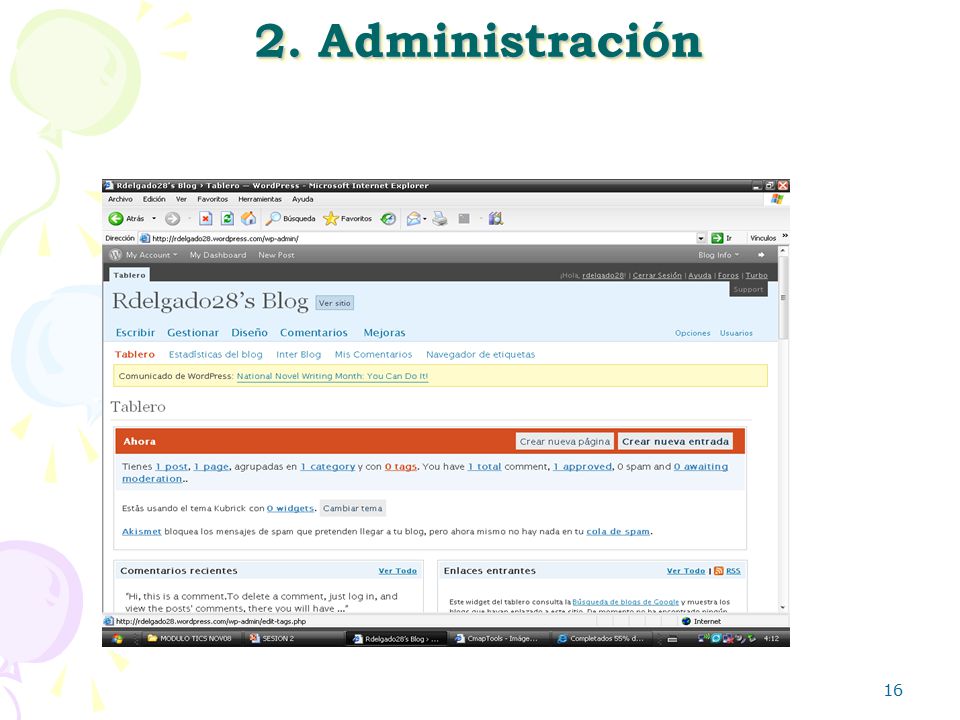The image size is (960, 720).
Task: Select the Diseño tab
Action: [x=249, y=332]
